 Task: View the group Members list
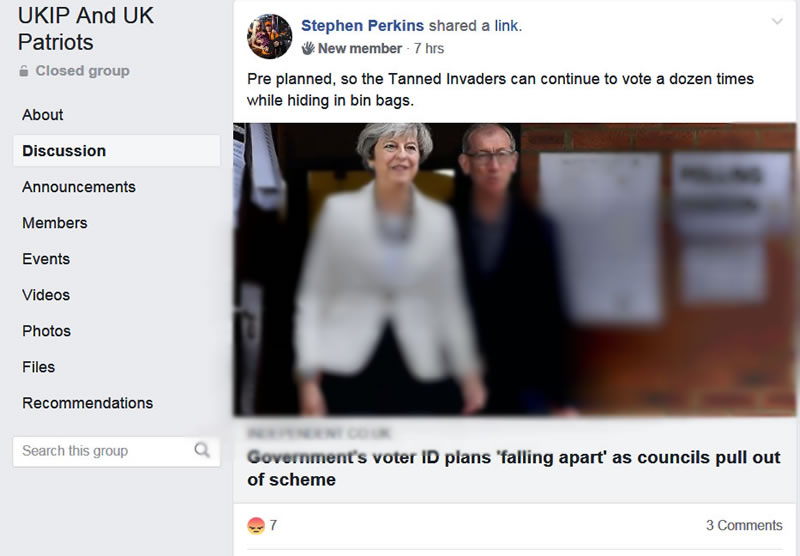(x=55, y=223)
